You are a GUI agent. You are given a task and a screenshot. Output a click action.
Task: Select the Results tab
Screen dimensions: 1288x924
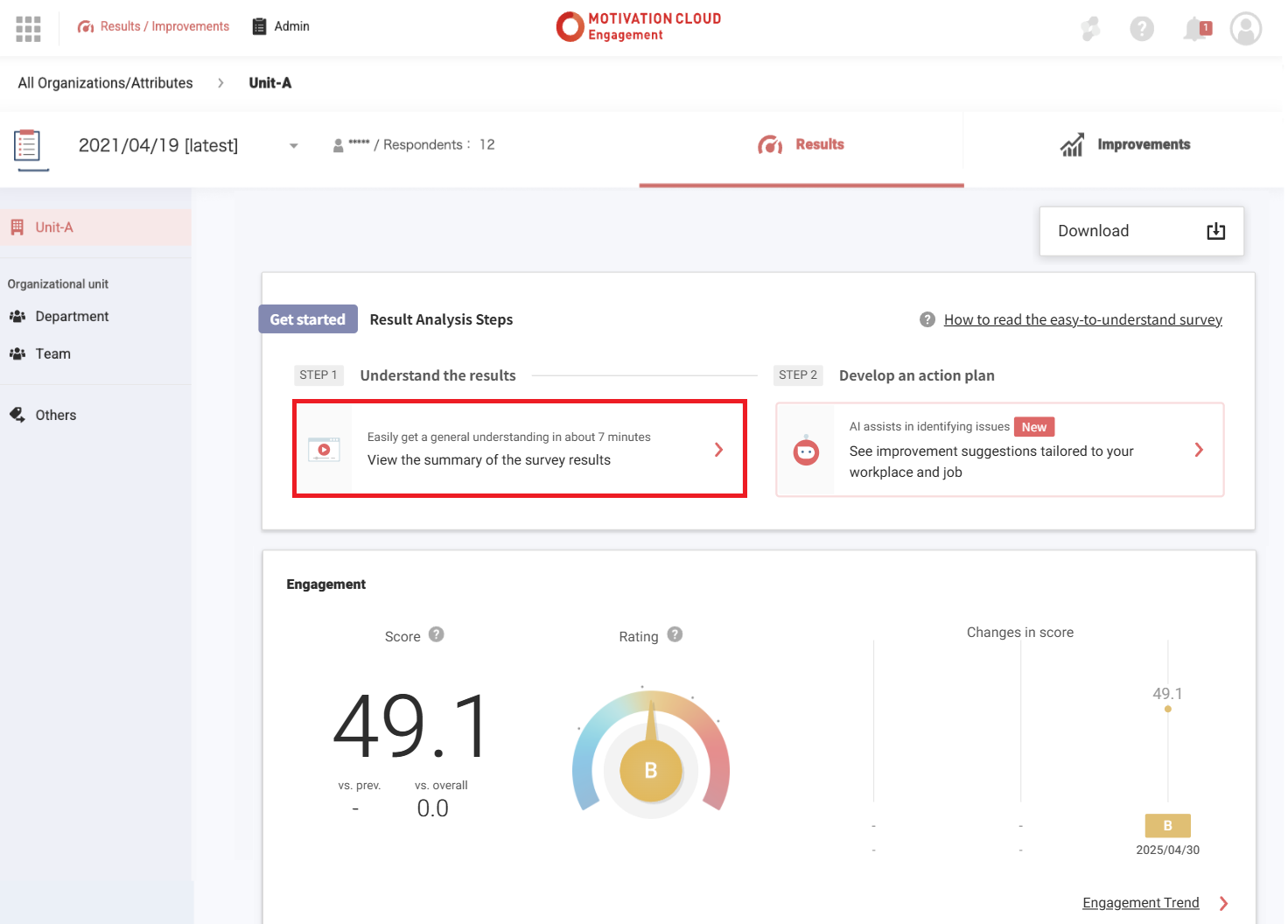click(801, 145)
